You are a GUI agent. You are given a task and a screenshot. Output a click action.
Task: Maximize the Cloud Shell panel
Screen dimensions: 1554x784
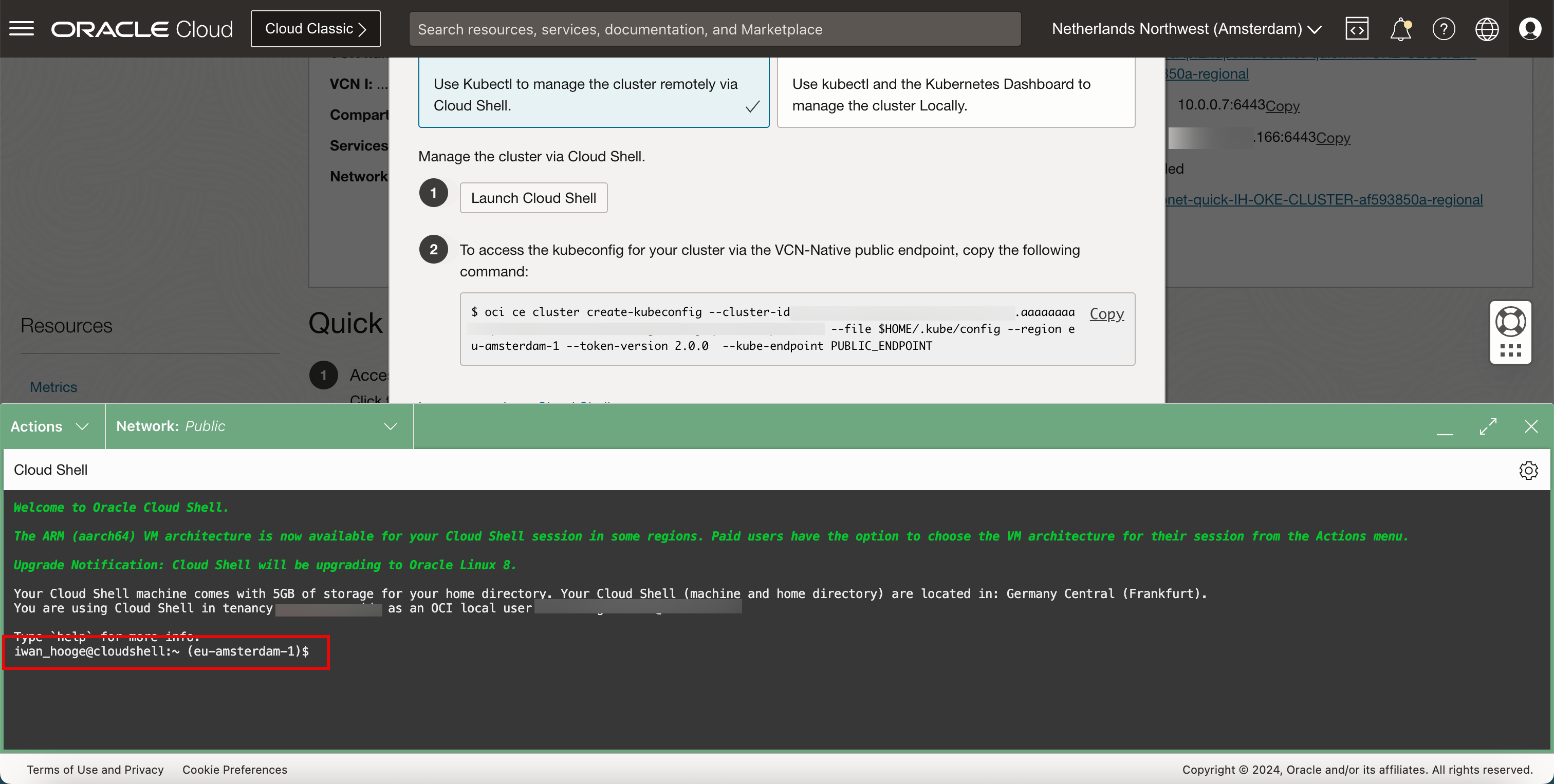1488,426
